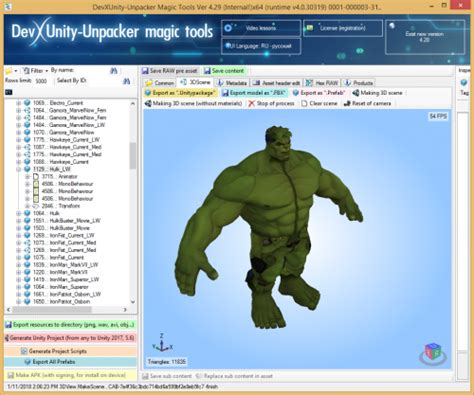The height and width of the screenshot is (395, 474).
Task: Open the Products tab
Action: [x=359, y=83]
